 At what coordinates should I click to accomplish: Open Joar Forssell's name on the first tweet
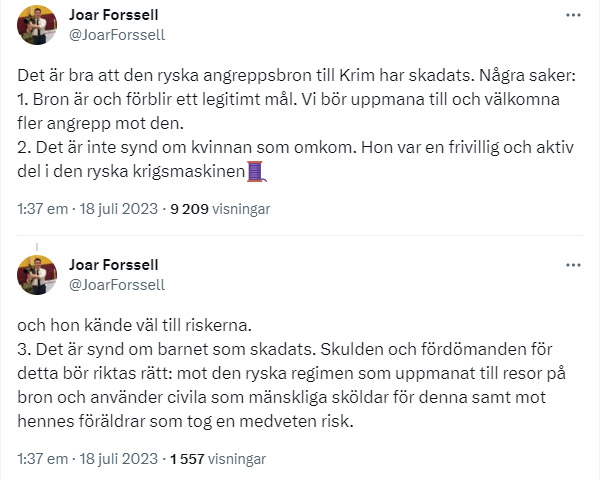click(116, 15)
